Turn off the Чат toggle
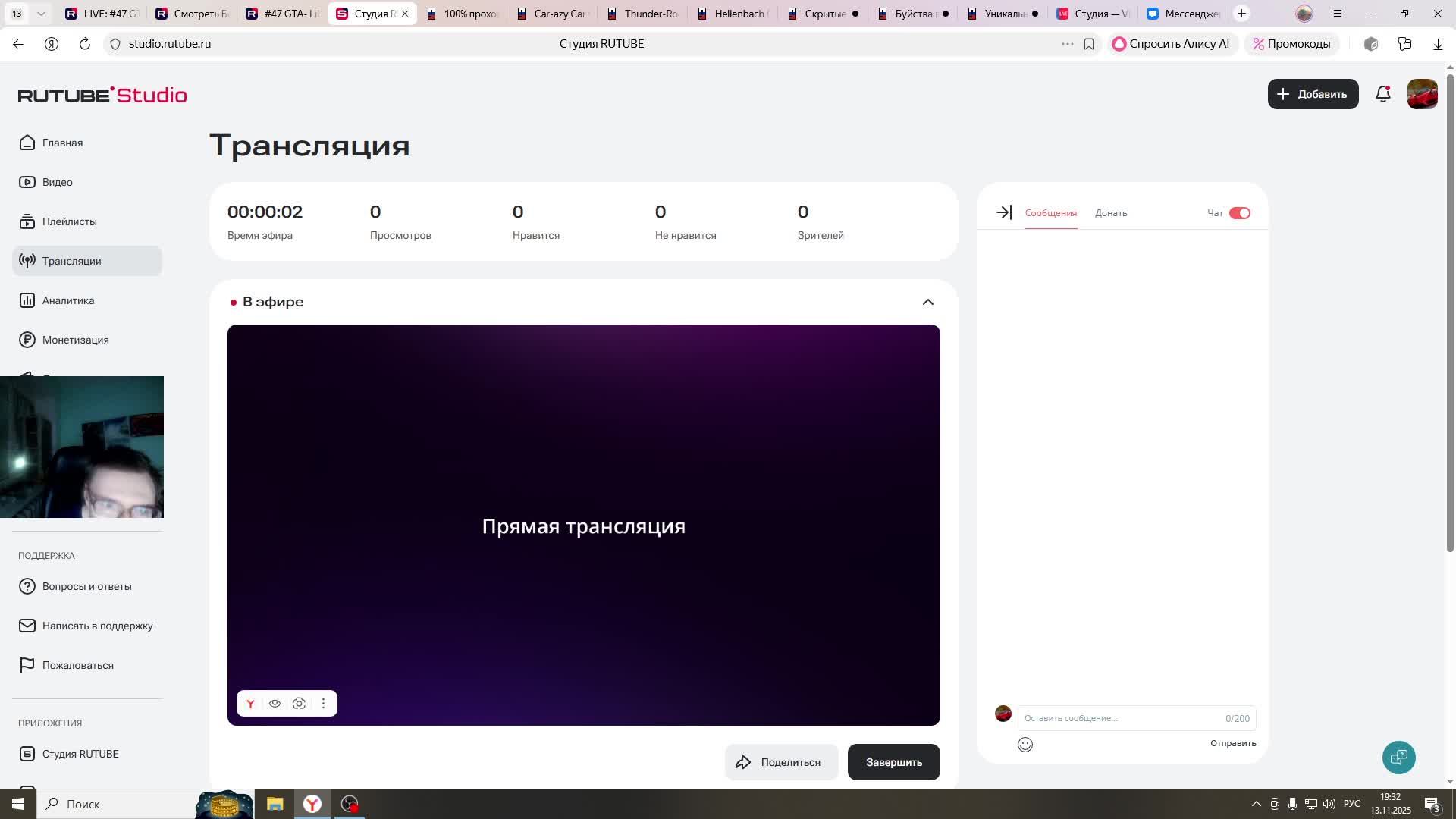 [x=1239, y=213]
